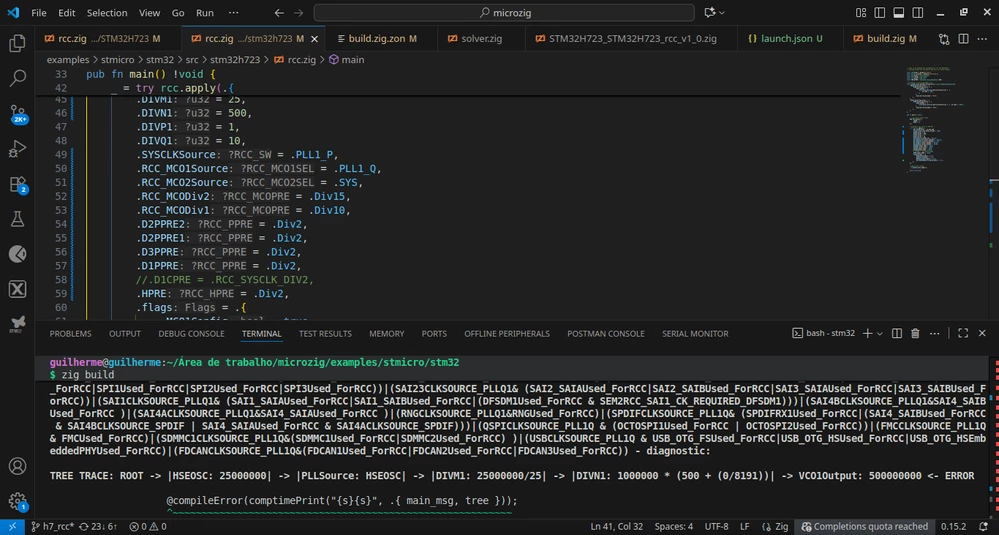
Task: Open the Explorer view in activity bar
Action: coord(17,43)
